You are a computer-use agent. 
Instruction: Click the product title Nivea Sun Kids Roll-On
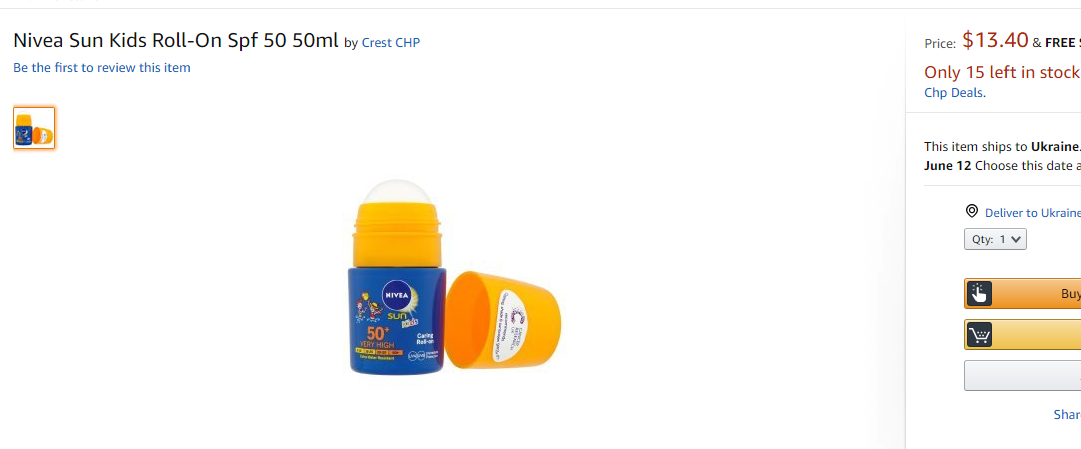pyautogui.click(x=176, y=41)
